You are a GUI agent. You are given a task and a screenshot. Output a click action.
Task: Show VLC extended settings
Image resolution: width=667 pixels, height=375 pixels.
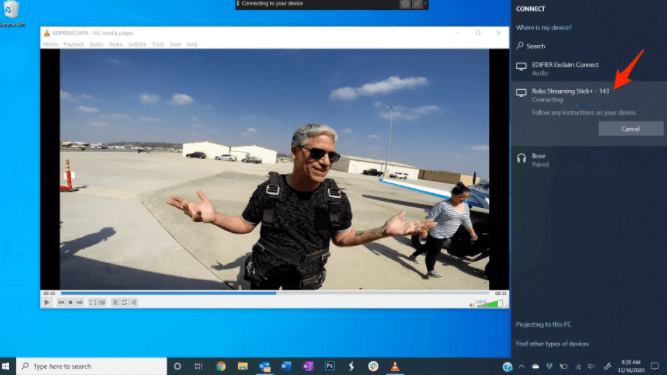[x=102, y=302]
